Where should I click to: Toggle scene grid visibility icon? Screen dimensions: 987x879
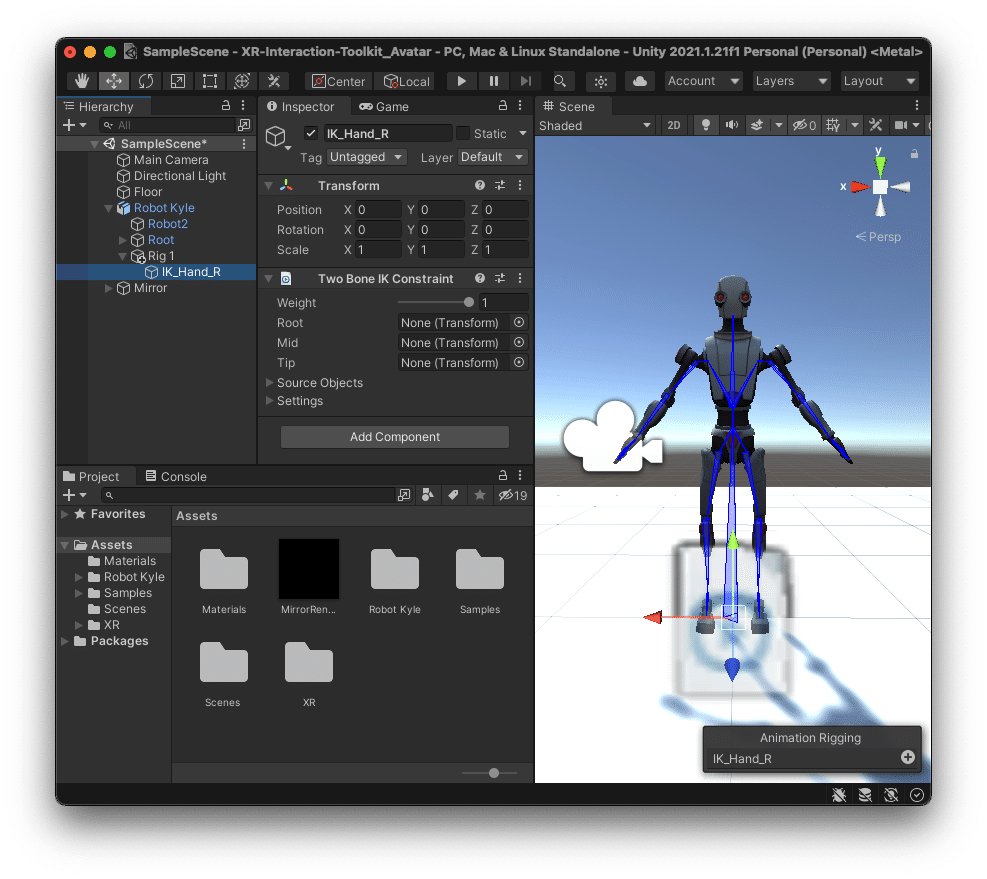tap(833, 125)
